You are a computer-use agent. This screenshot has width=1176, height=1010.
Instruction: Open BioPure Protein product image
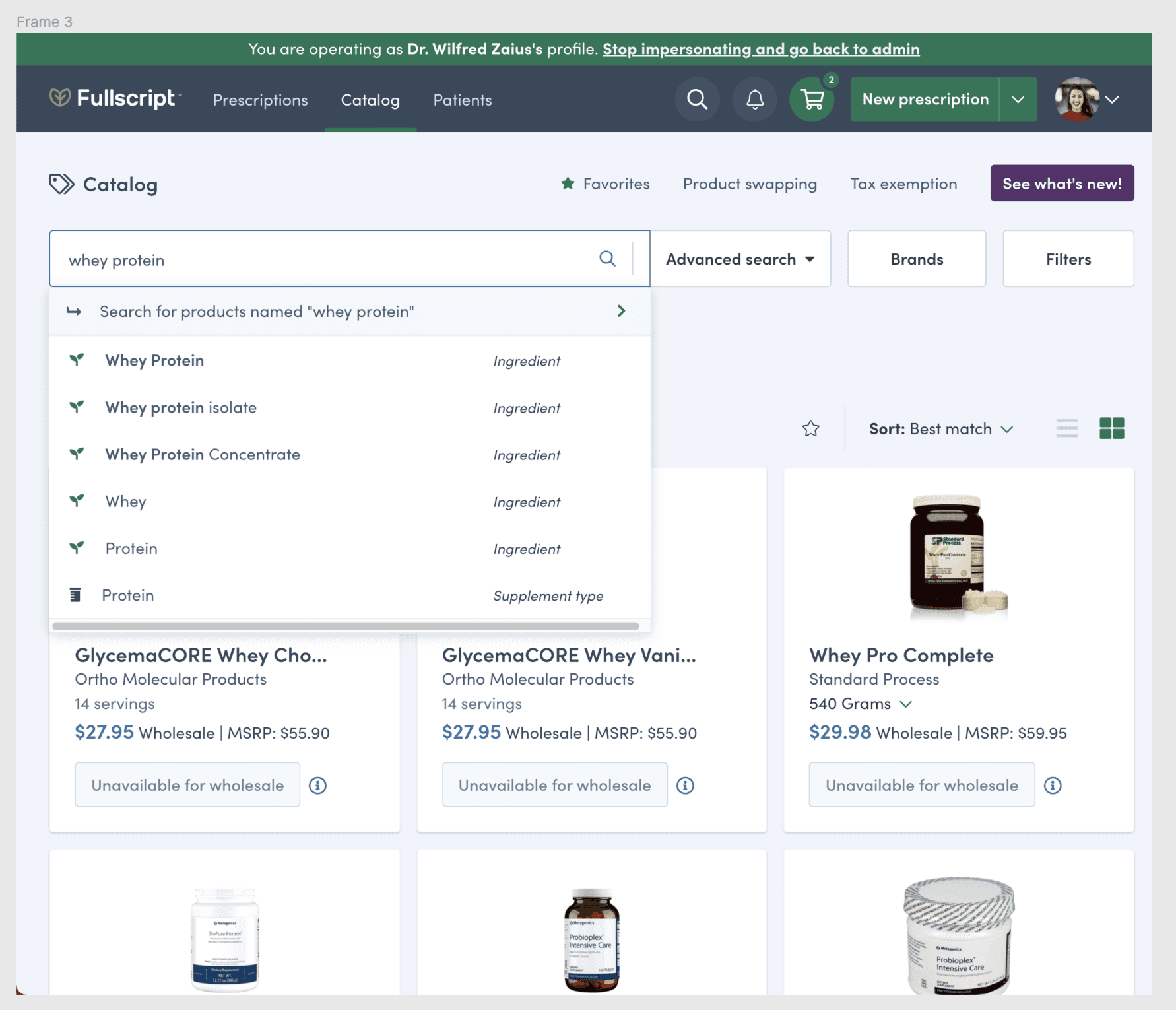click(x=224, y=939)
